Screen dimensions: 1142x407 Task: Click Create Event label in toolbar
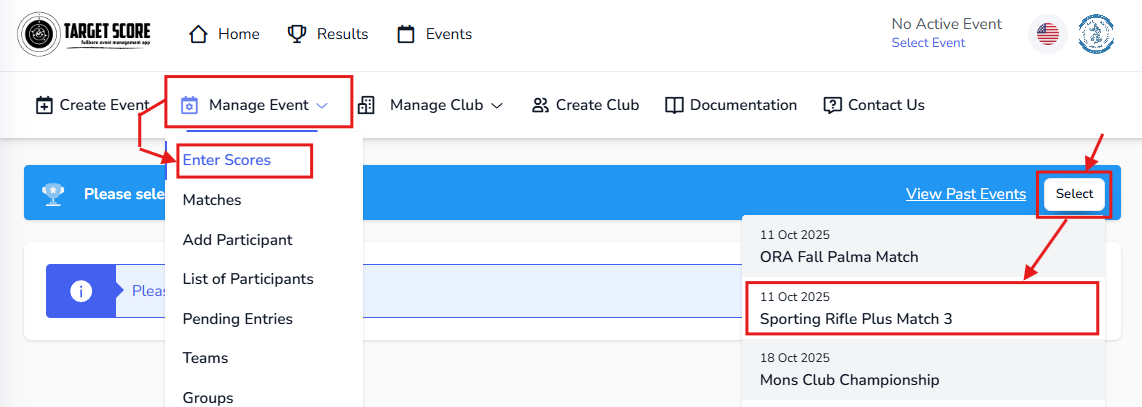point(104,105)
